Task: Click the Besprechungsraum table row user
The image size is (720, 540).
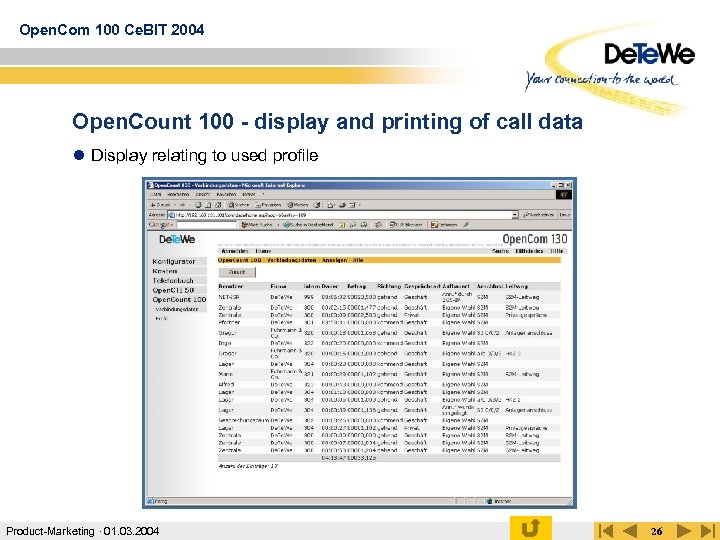Action: (x=244, y=420)
